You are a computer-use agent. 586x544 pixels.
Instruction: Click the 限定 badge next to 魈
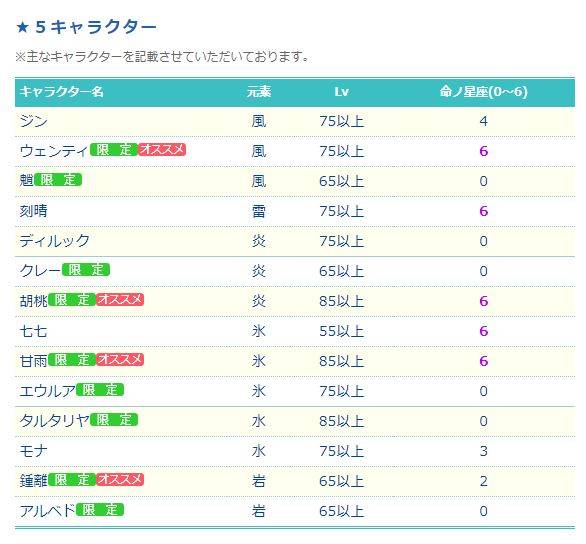(x=58, y=180)
